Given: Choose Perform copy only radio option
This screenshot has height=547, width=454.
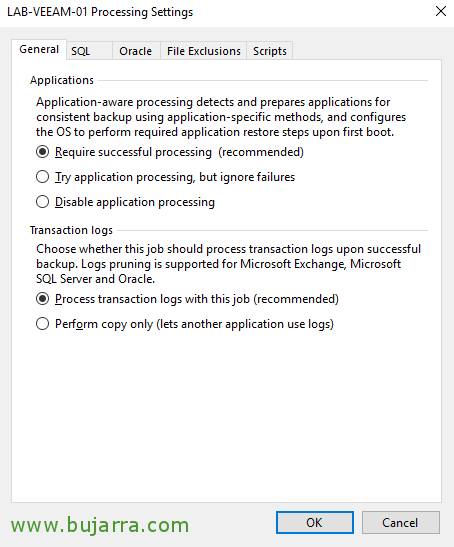Looking at the screenshot, I should tap(43, 324).
